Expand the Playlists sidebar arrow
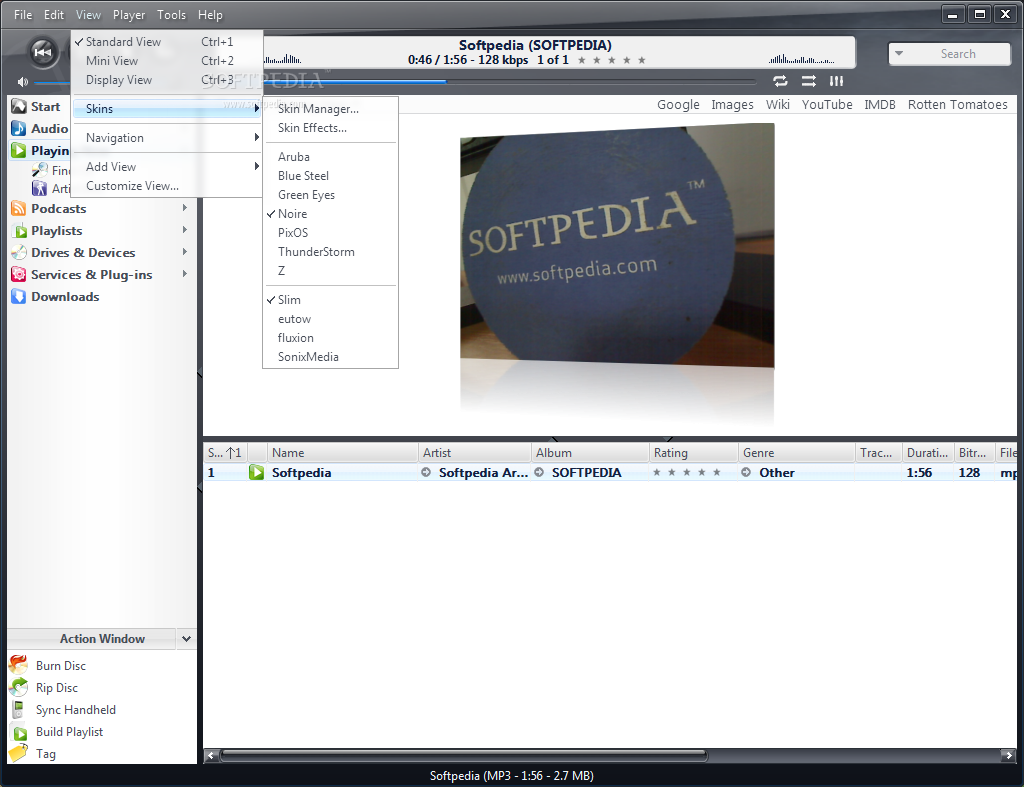This screenshot has width=1024, height=787. pyautogui.click(x=185, y=230)
